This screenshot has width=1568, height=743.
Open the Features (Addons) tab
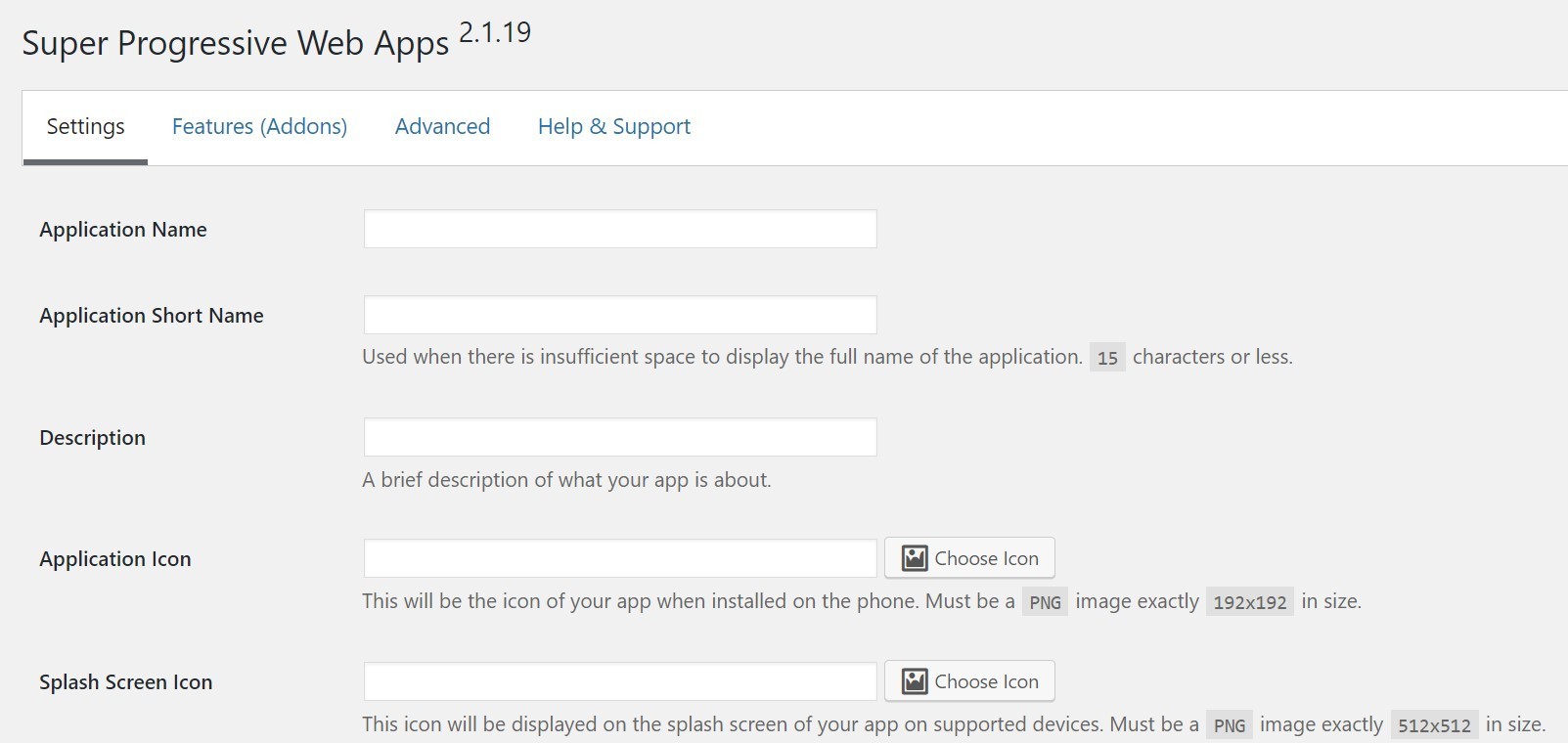(x=259, y=127)
